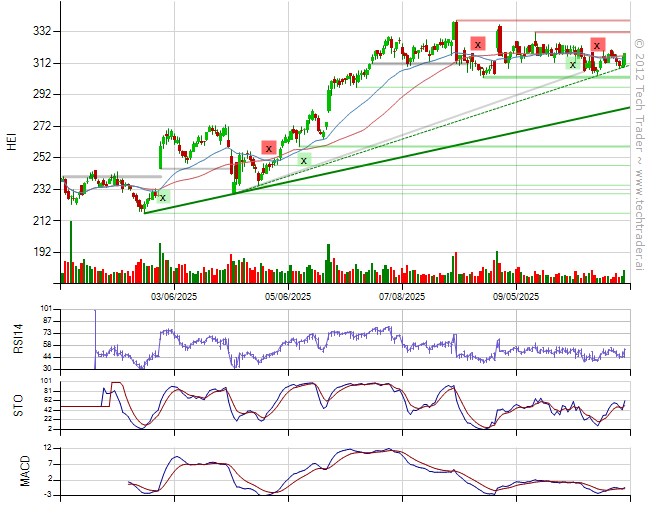Viewport: 657px width, 514px height.
Task: Click the 09/05/2025 date label
Action: (x=515, y=297)
